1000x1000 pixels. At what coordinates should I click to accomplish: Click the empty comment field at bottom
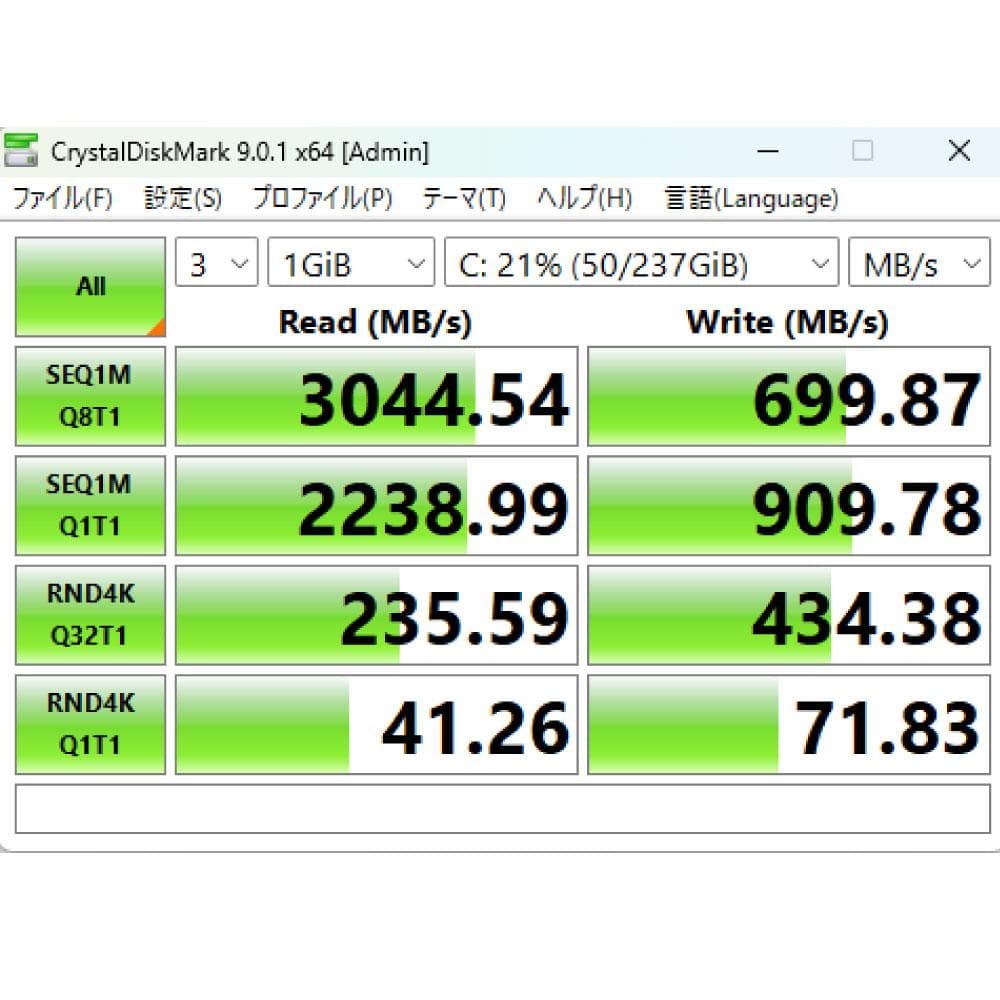tap(503, 809)
